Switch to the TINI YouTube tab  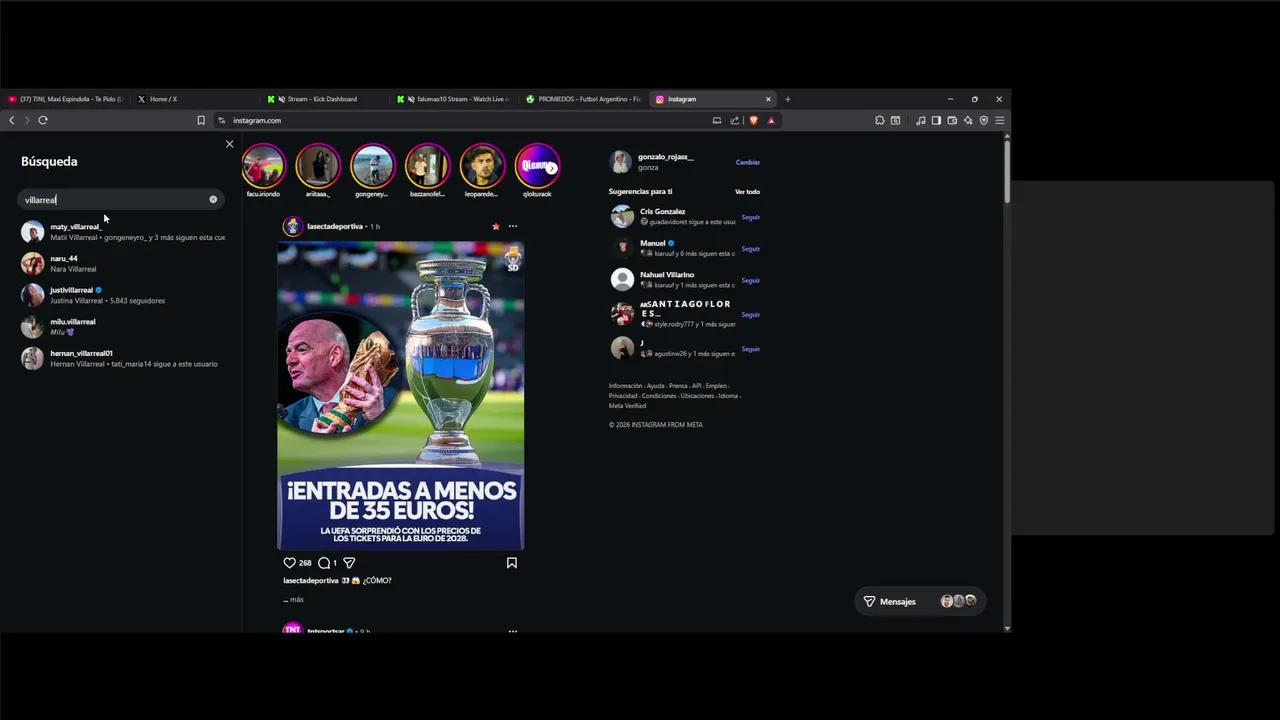click(66, 99)
